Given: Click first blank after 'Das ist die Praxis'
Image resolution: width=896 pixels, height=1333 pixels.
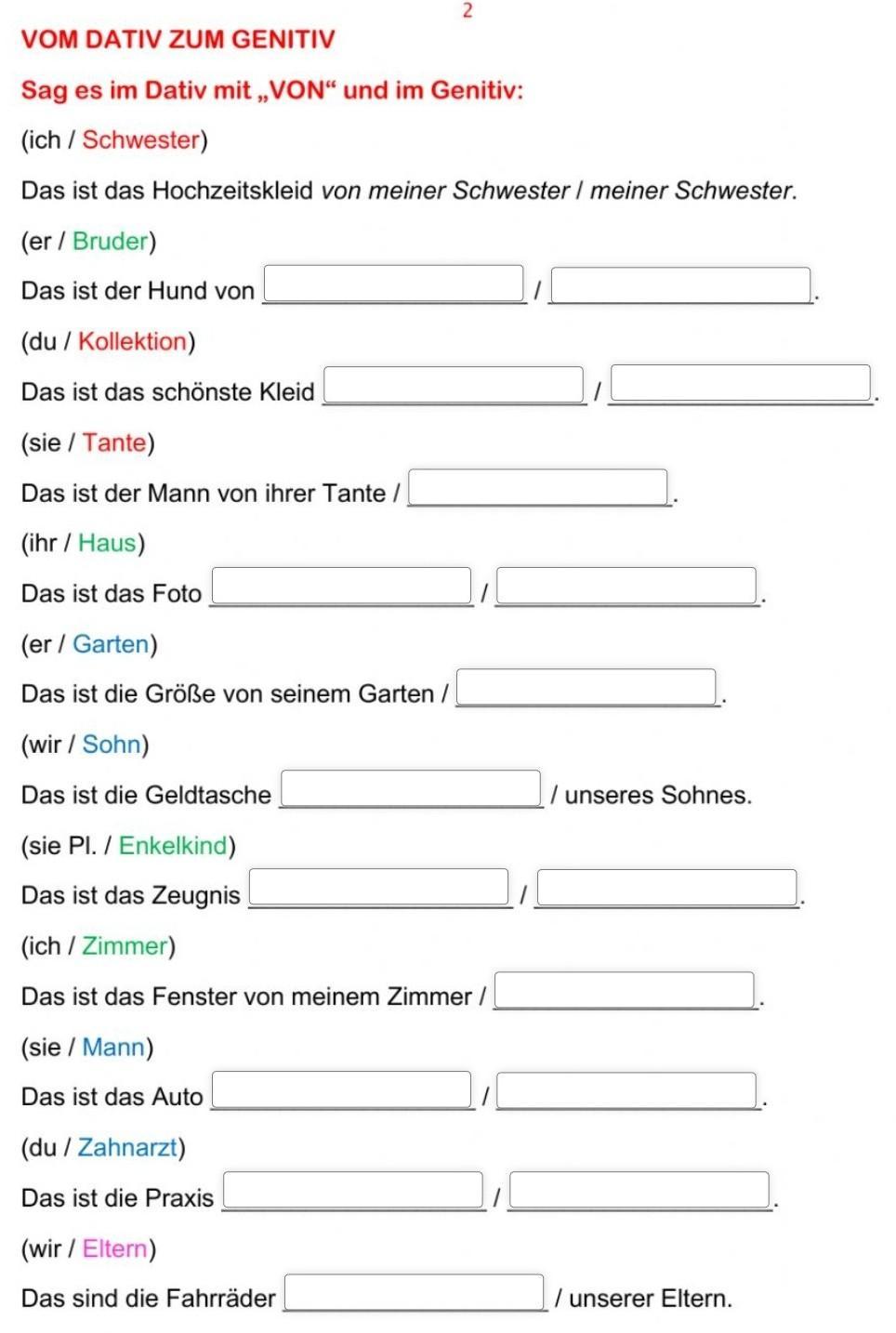Looking at the screenshot, I should coord(353,1190).
